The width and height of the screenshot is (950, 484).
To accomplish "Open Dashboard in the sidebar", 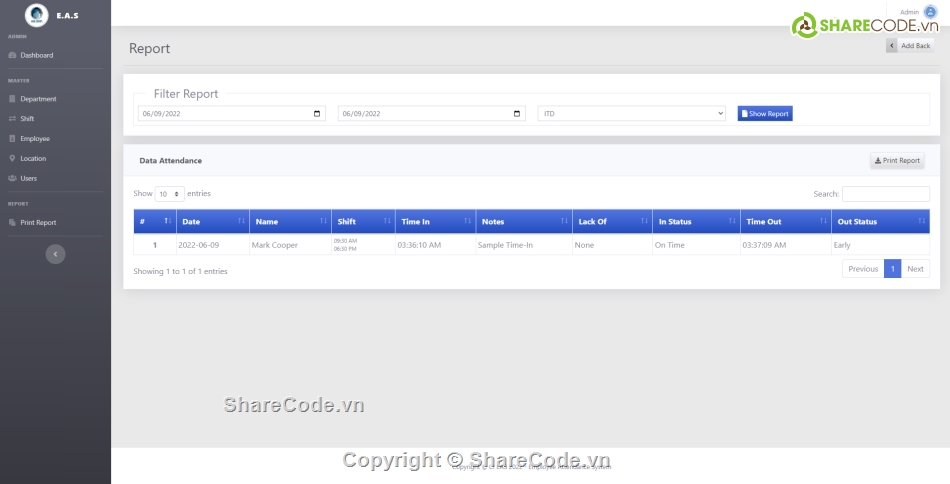I will (37, 55).
